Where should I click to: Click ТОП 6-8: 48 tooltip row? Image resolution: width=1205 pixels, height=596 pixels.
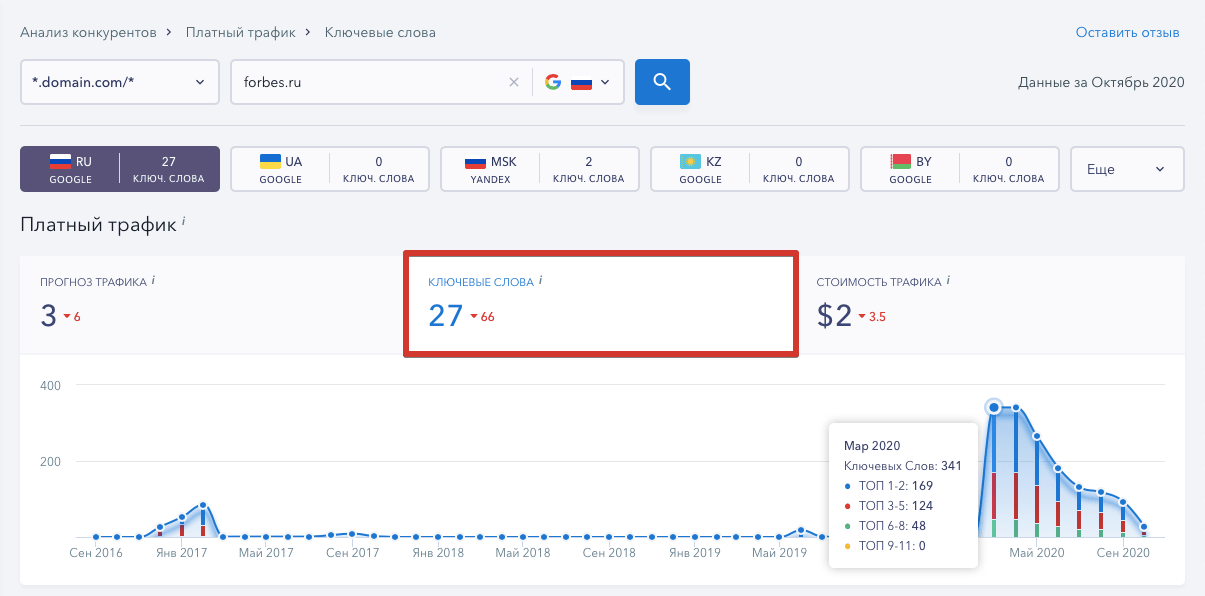[885, 526]
